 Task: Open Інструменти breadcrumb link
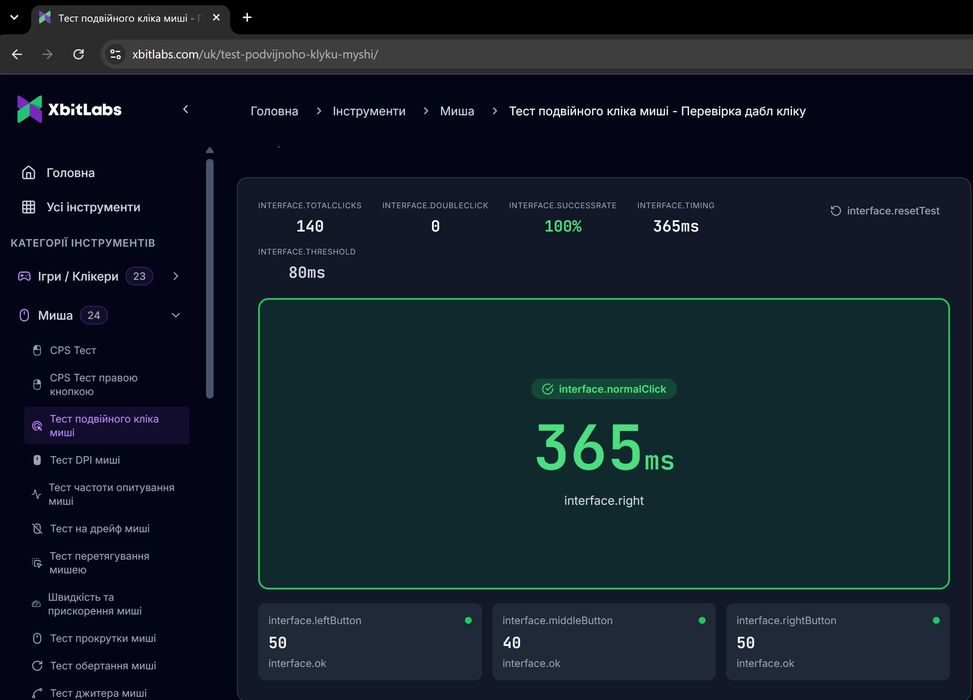[x=369, y=111]
